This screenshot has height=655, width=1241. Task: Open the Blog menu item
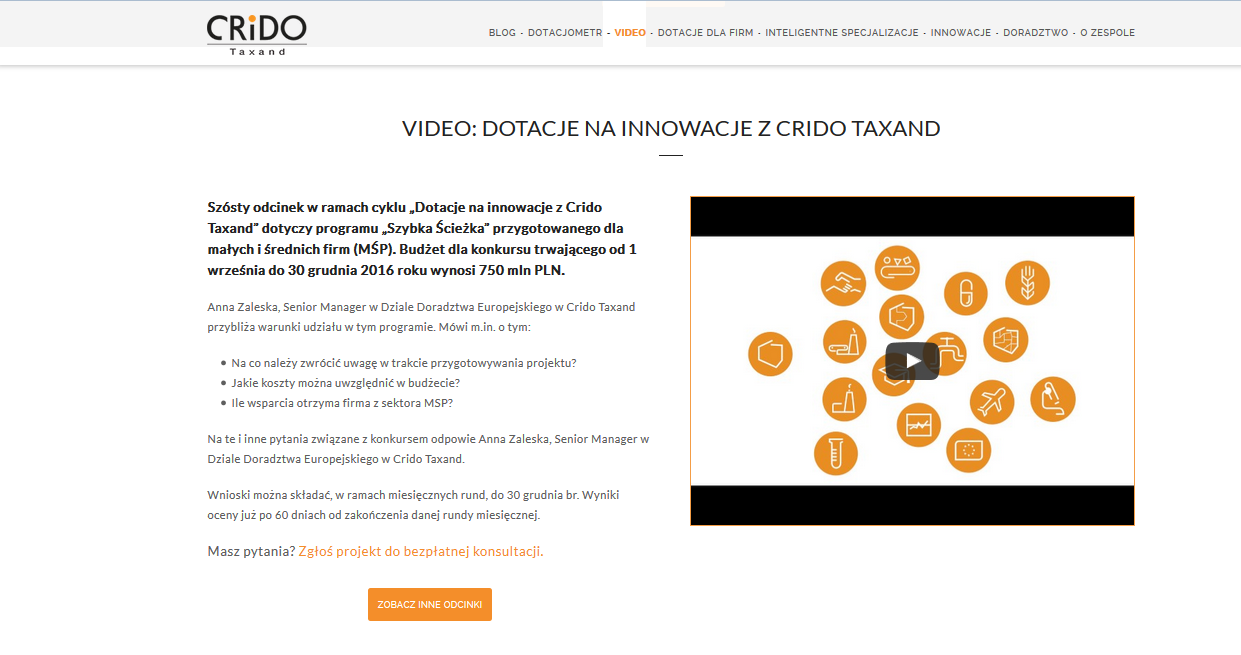502,33
